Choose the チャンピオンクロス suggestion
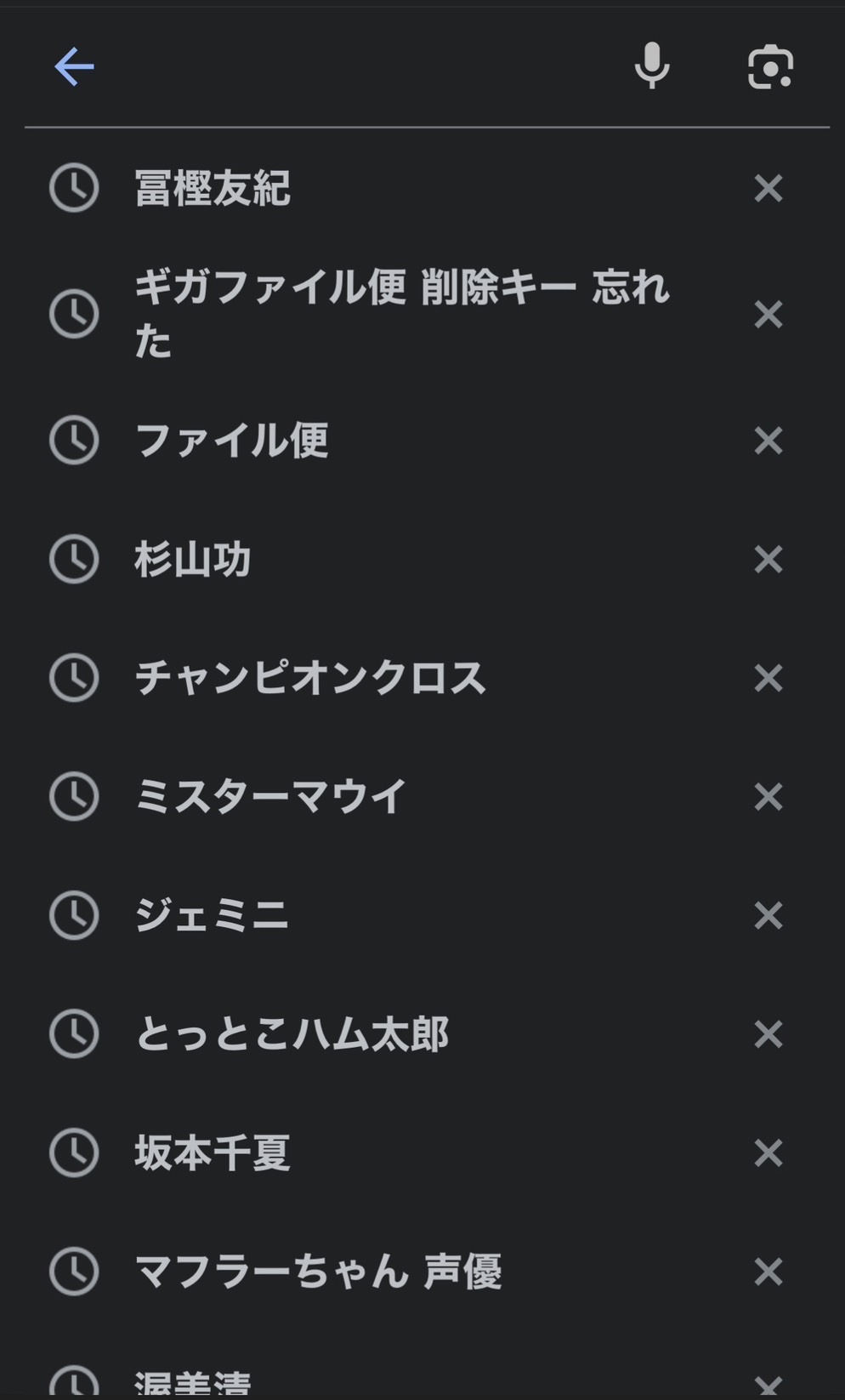Viewport: 845px width, 1400px height. [310, 678]
